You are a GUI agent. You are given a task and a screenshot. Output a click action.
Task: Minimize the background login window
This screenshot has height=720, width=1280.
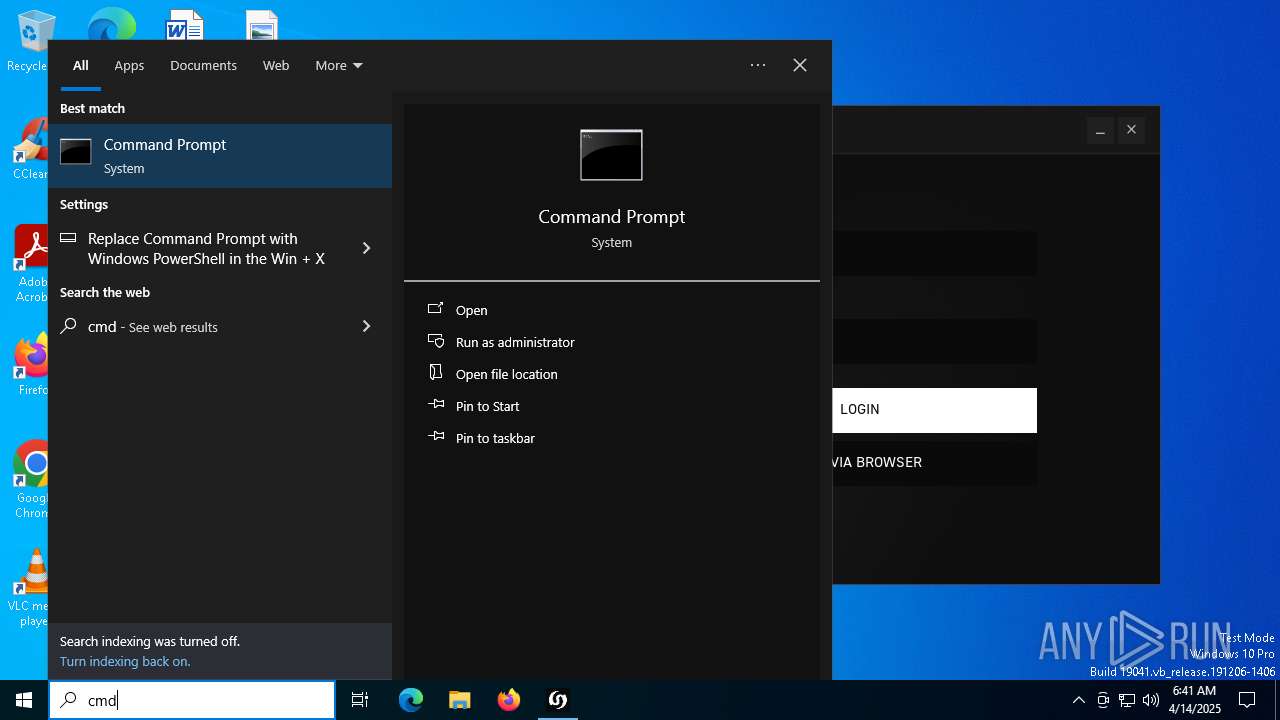[1100, 130]
